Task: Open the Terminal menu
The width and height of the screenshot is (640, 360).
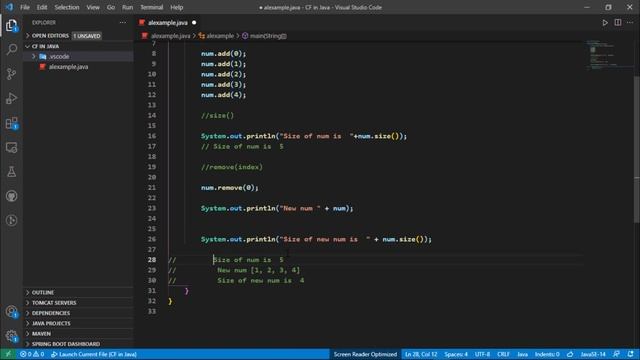Action: click(151, 7)
